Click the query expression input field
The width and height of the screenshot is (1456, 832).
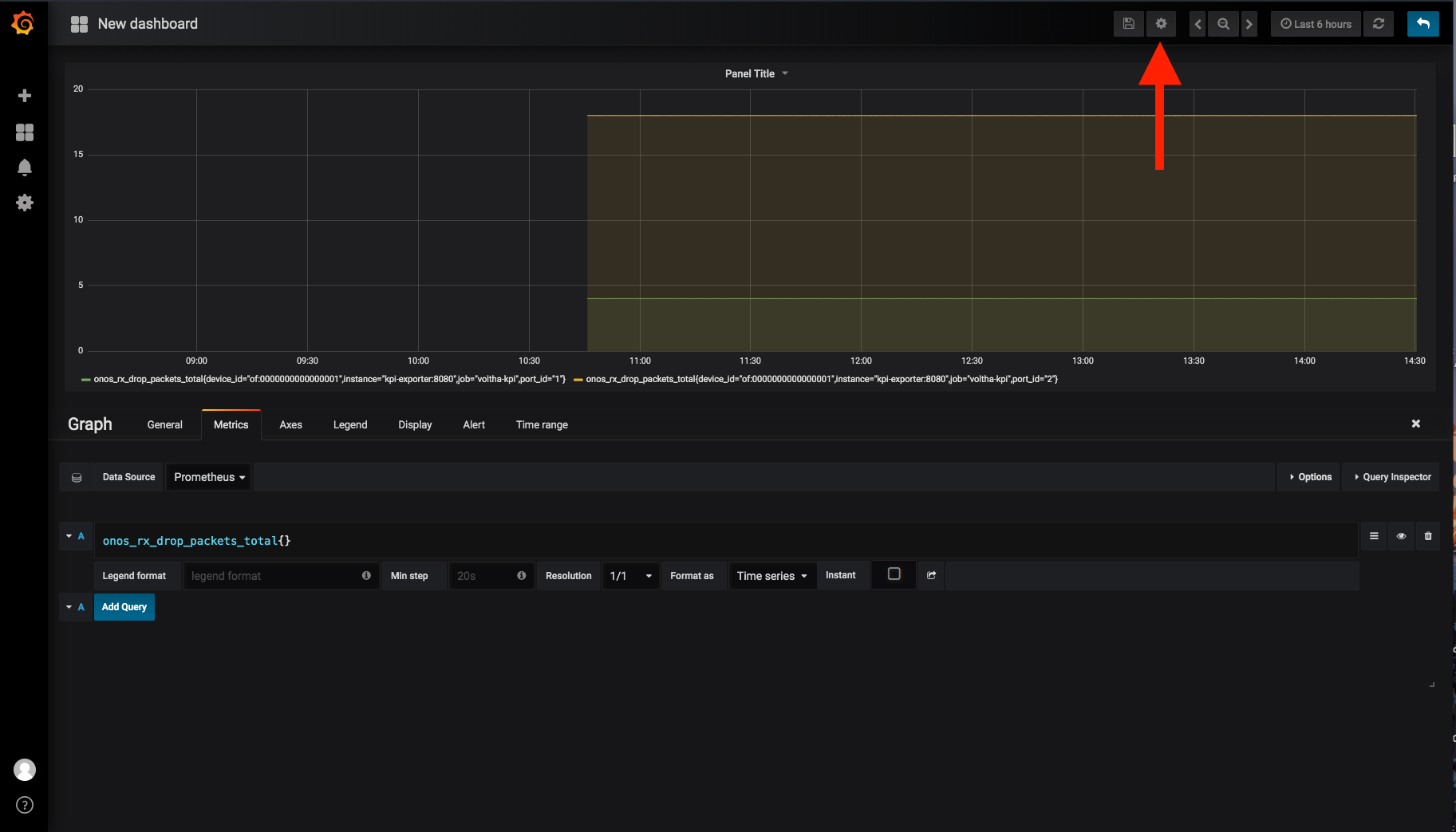[x=726, y=540]
